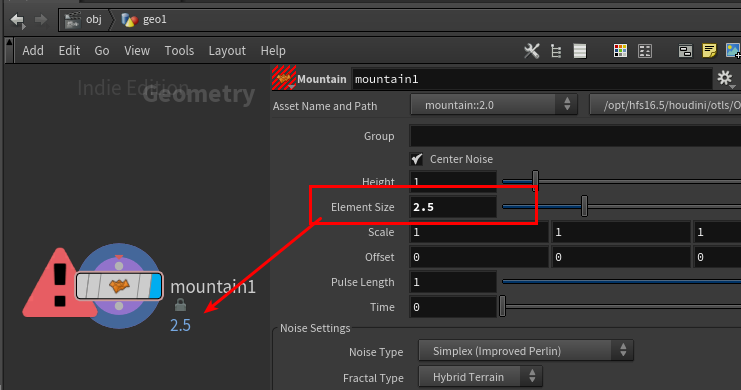Select the obj path segment
Screen dimensions: 741x390
pyautogui.click(x=84, y=20)
